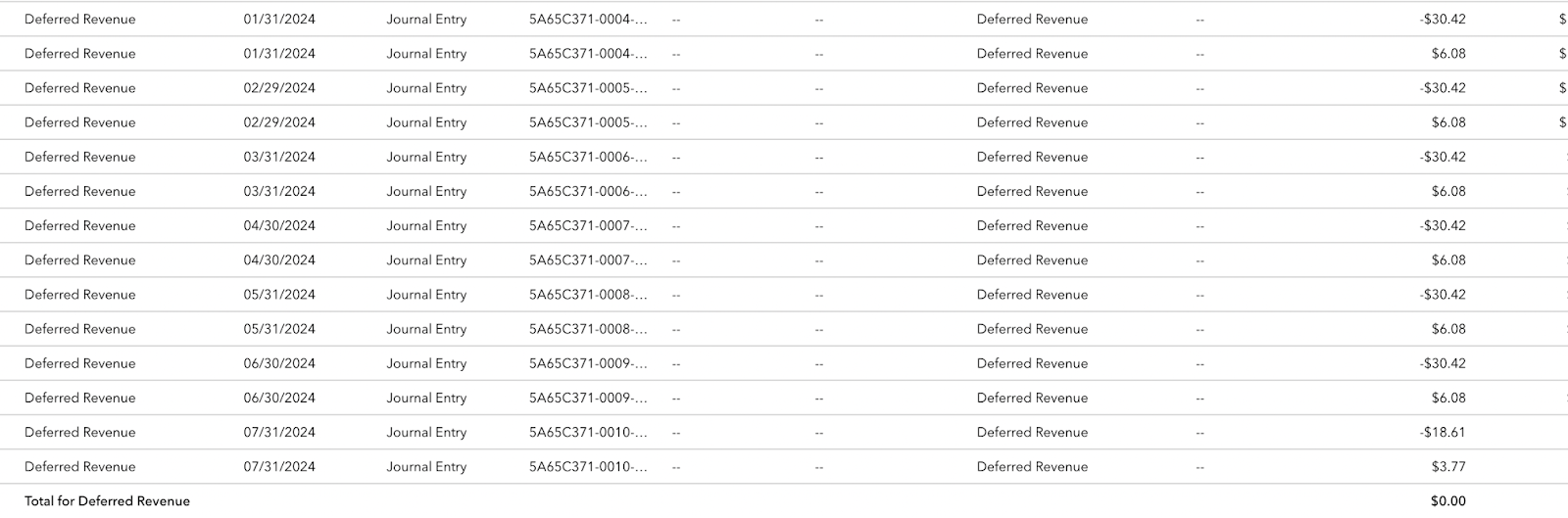Open the -$30.42 amount dated 01/31/2024

(x=1443, y=19)
